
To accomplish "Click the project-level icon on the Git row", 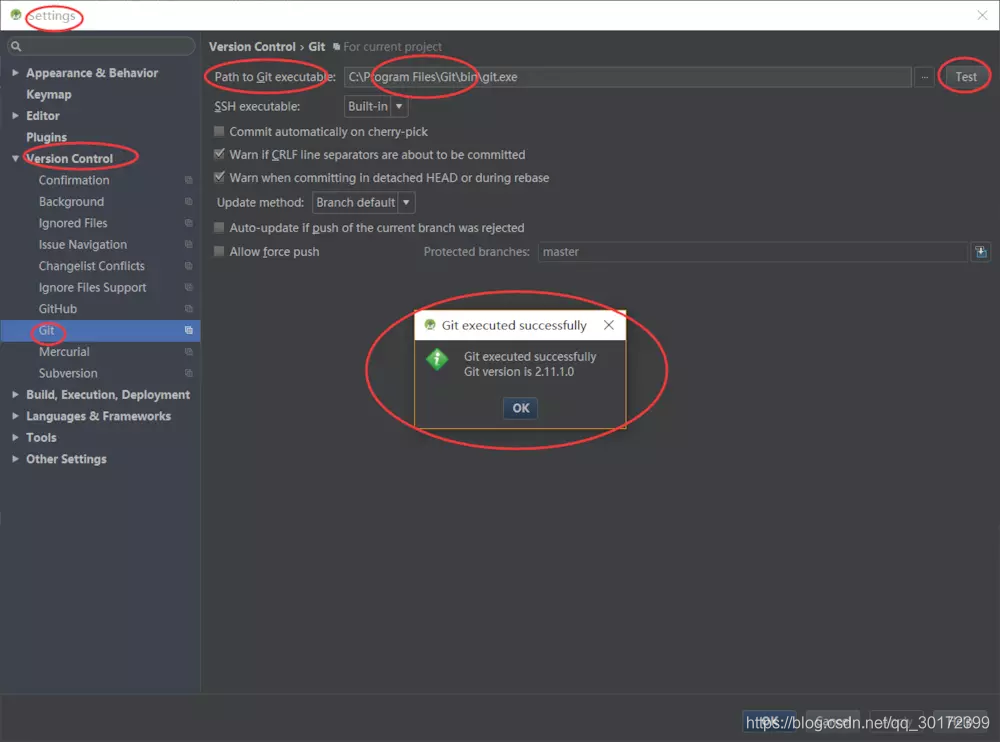I will [188, 330].
